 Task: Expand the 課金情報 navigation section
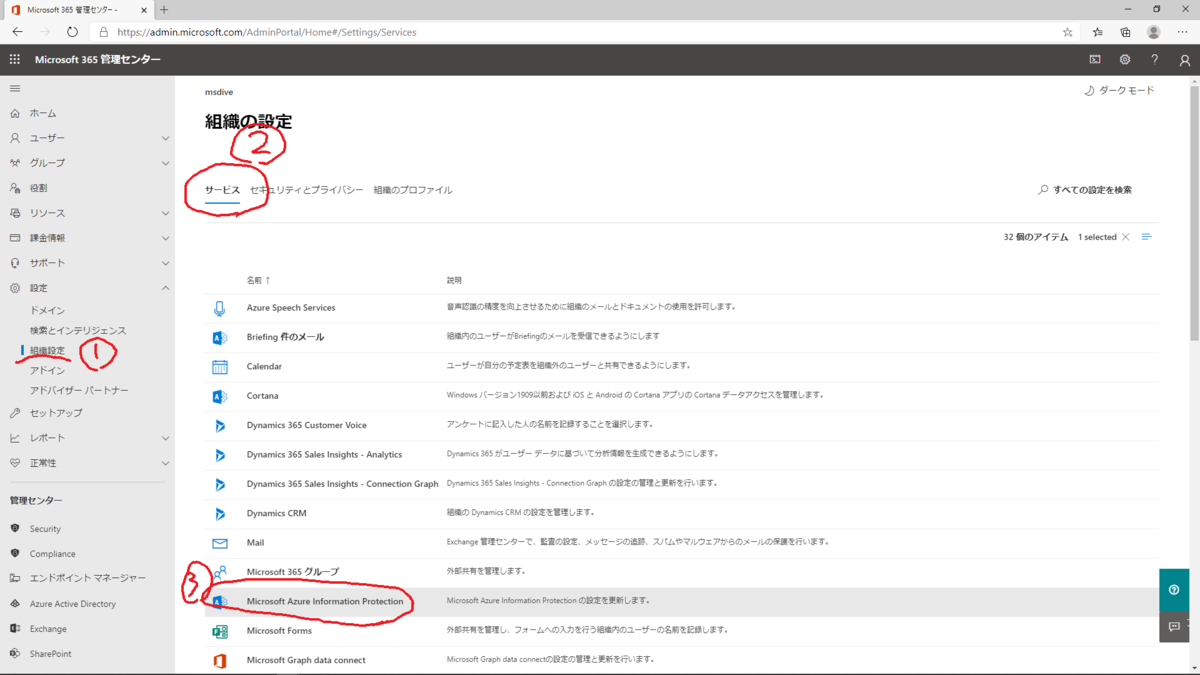click(166, 238)
